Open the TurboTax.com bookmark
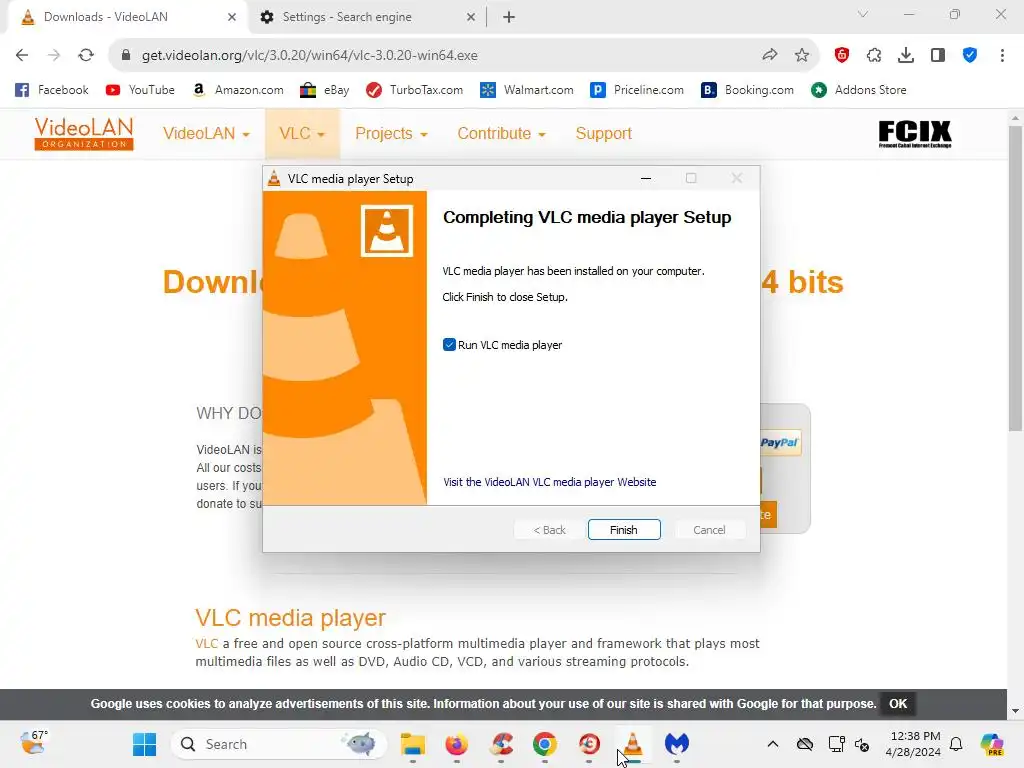This screenshot has height=768, width=1024. [x=414, y=90]
